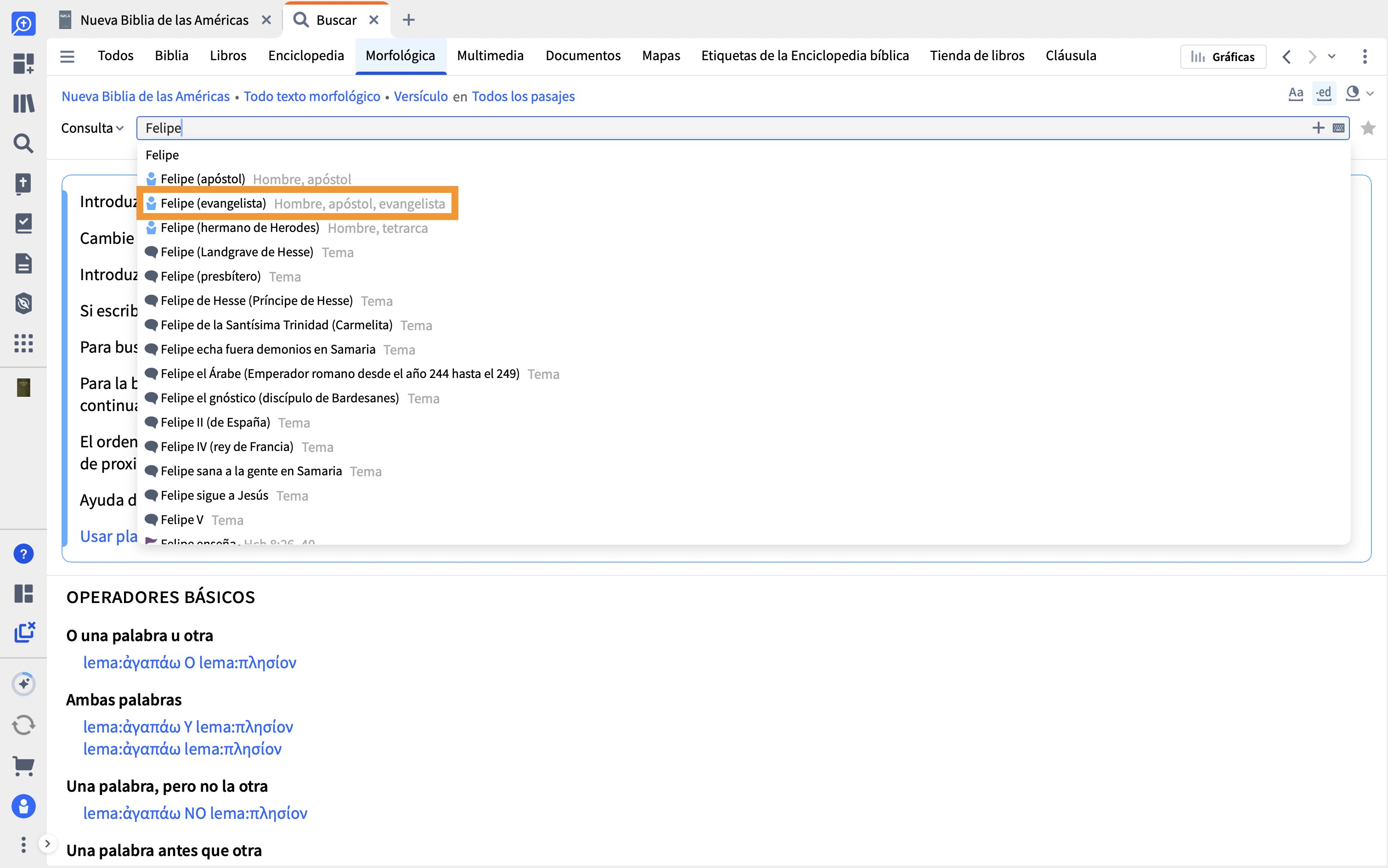The width and height of the screenshot is (1388, 868).
Task: Click the plus icon in search field
Action: (1318, 128)
